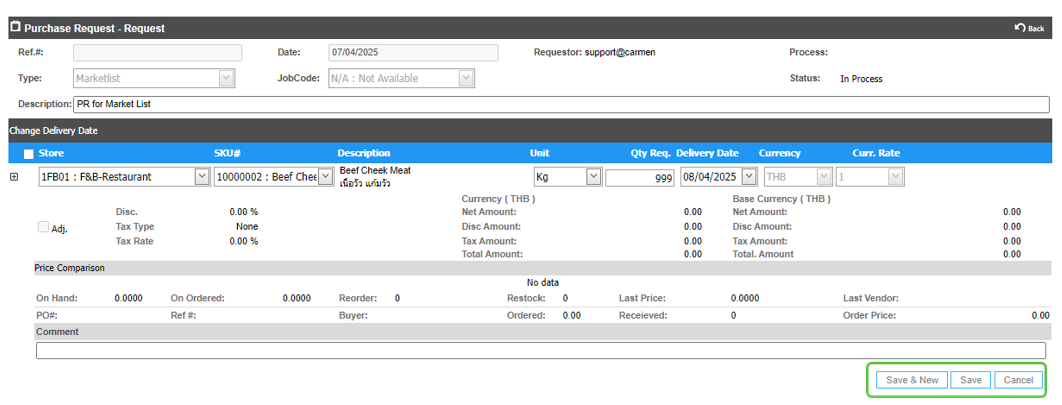The width and height of the screenshot is (1062, 405).
Task: Click the Back arrow icon
Action: tap(1020, 28)
